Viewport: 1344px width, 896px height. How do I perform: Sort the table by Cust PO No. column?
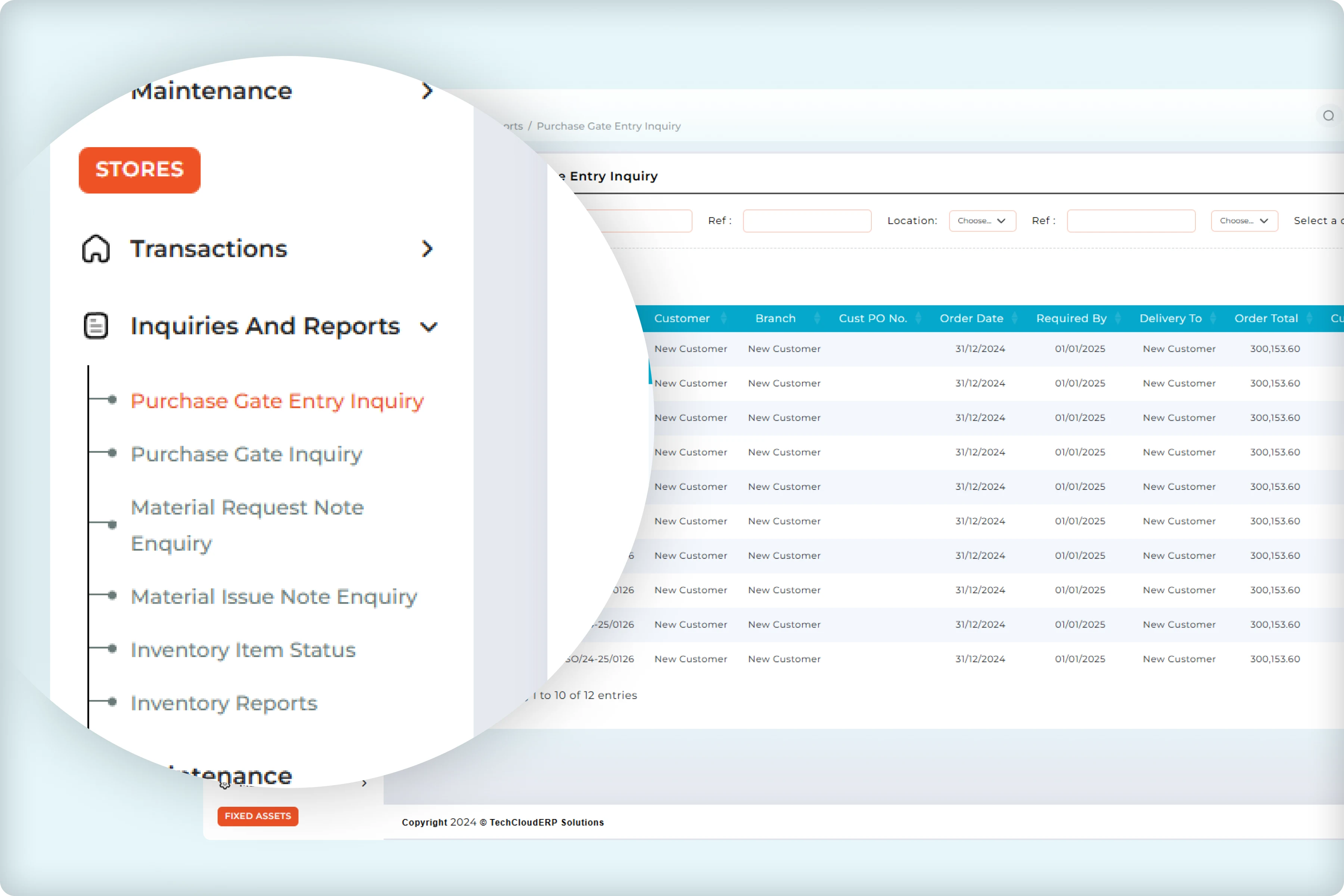872,318
